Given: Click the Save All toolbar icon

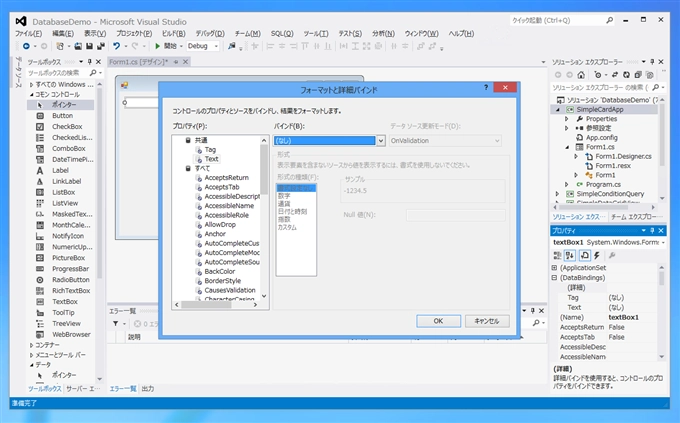Looking at the screenshot, I should (101, 46).
